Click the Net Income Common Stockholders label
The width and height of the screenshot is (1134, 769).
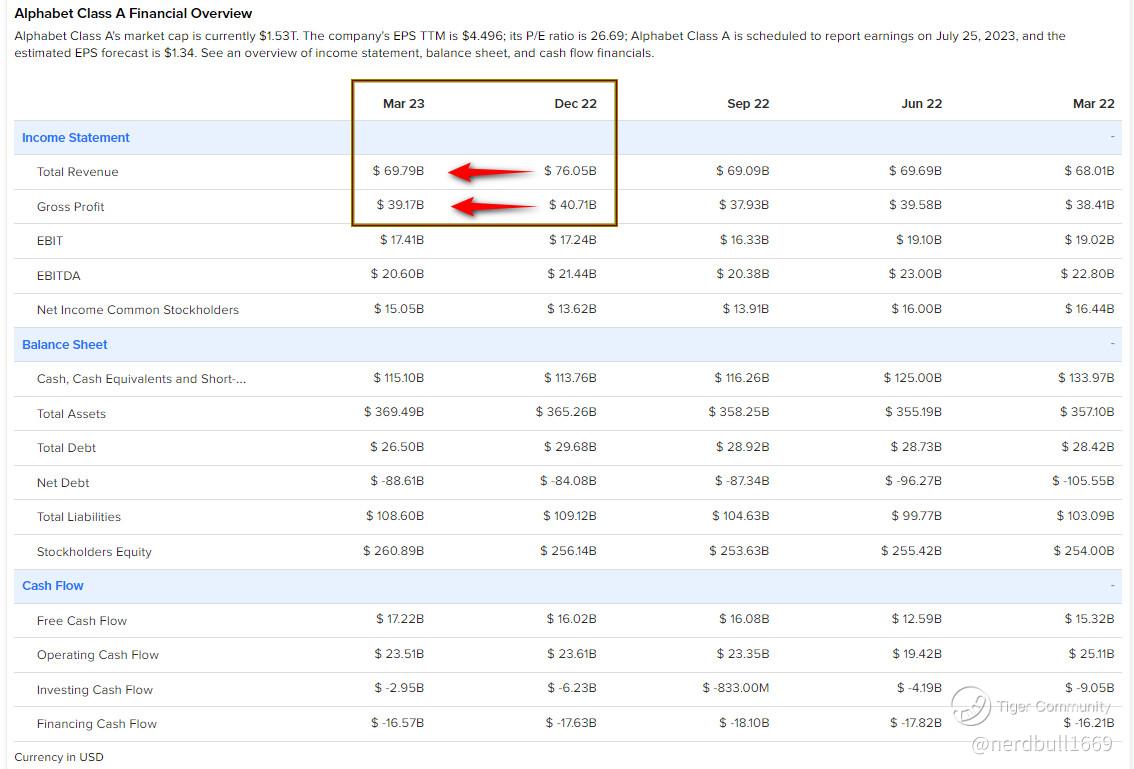pos(138,310)
